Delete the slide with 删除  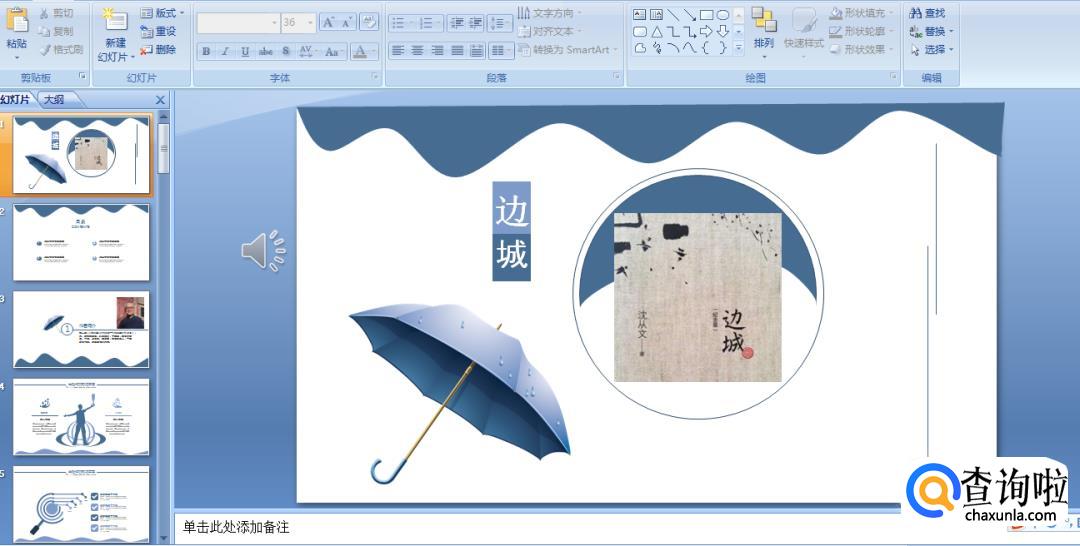[x=158, y=50]
